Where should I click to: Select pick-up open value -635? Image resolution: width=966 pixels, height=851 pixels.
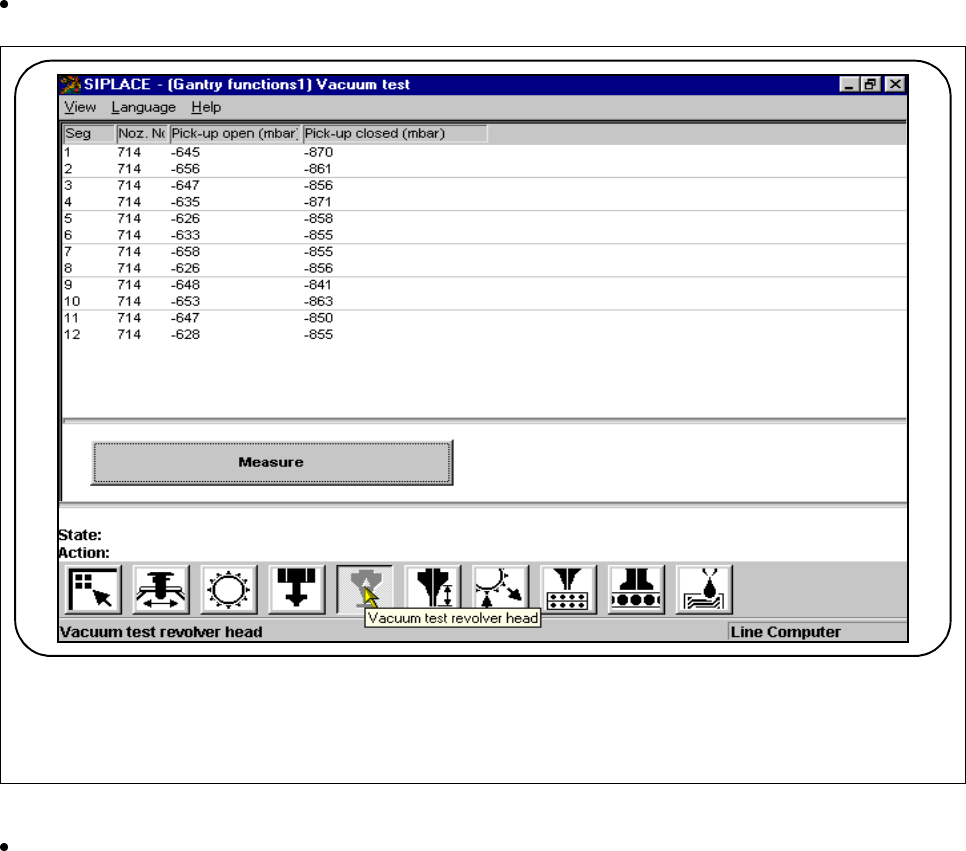coord(185,202)
